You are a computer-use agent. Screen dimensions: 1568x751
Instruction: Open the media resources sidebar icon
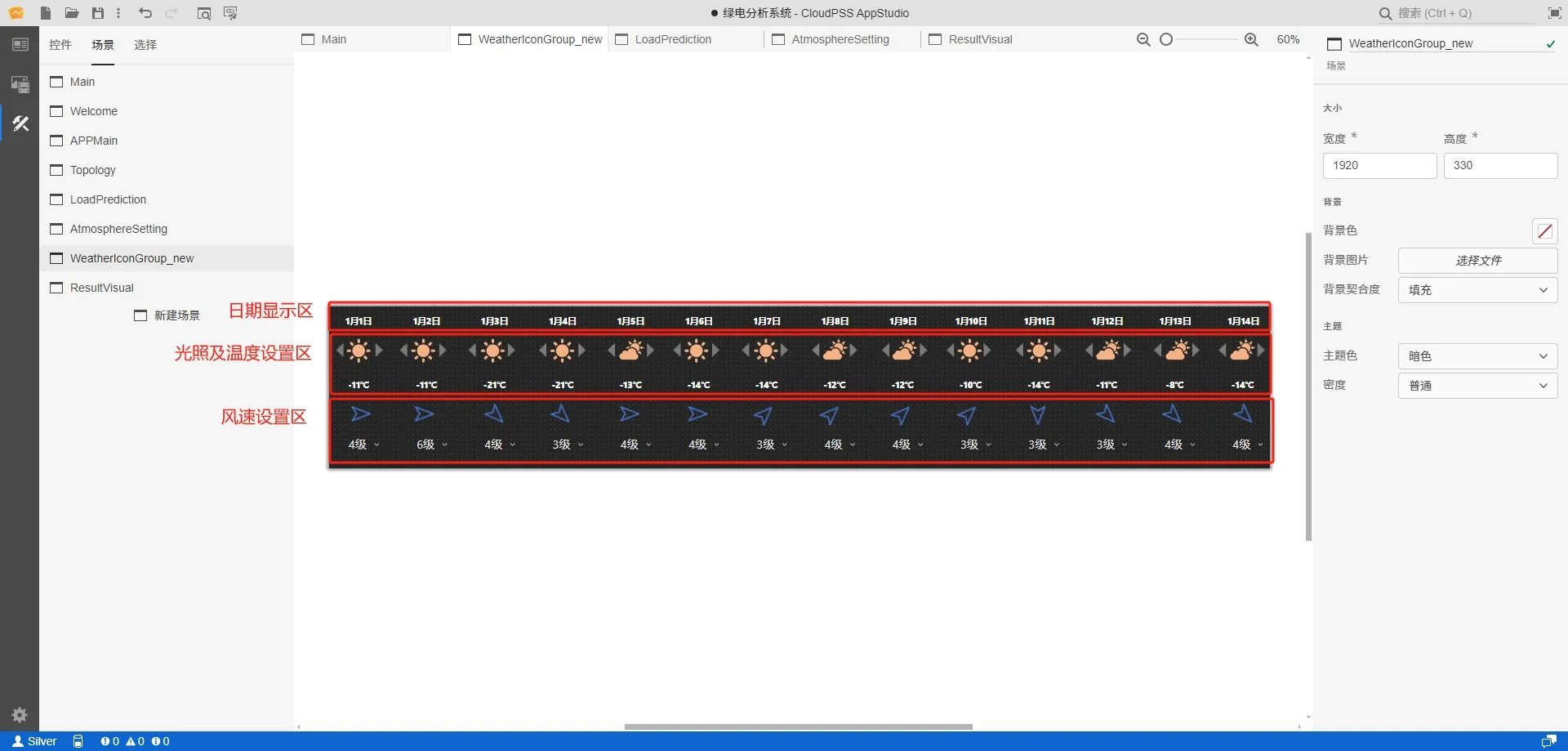click(x=20, y=84)
